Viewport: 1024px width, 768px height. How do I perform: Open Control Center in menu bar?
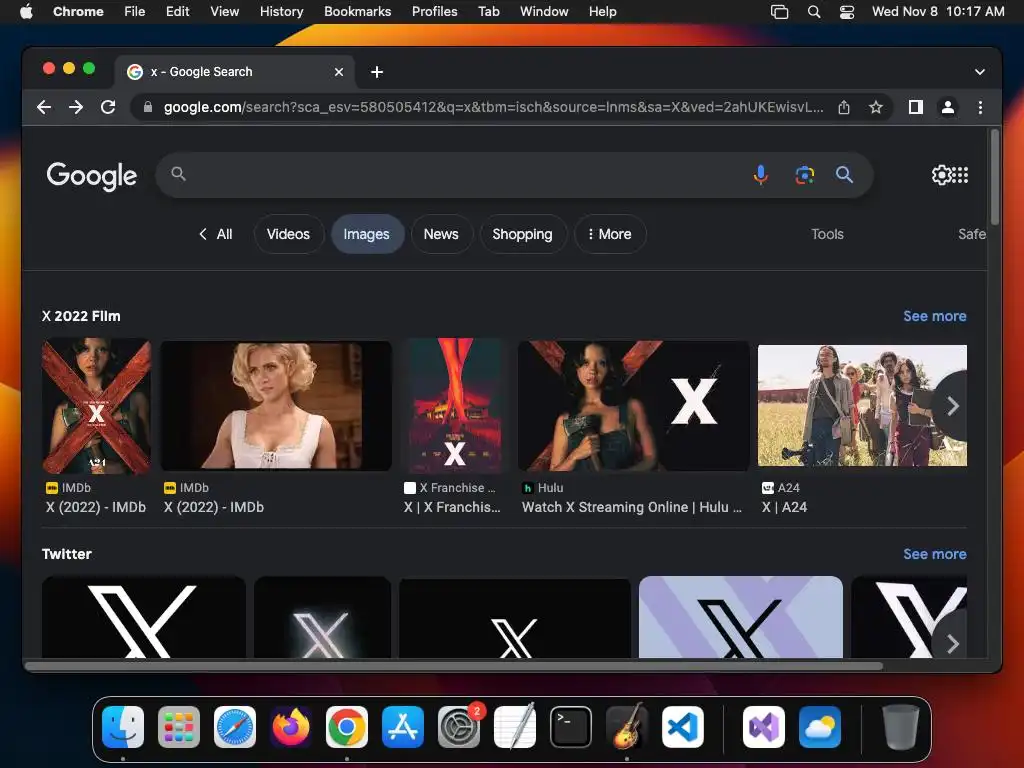(847, 12)
